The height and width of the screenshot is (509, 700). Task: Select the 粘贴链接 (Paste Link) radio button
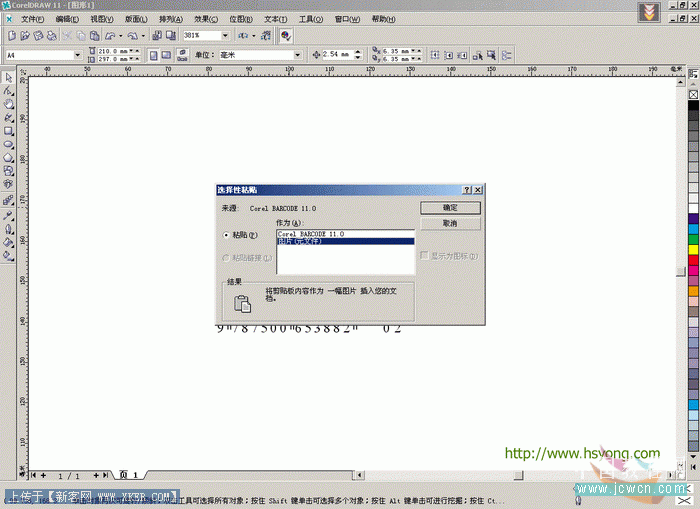(226, 257)
